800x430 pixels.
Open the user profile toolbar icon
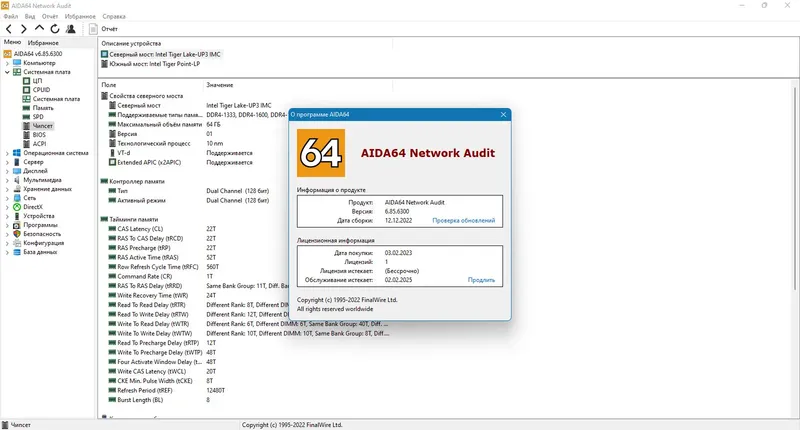[71, 29]
